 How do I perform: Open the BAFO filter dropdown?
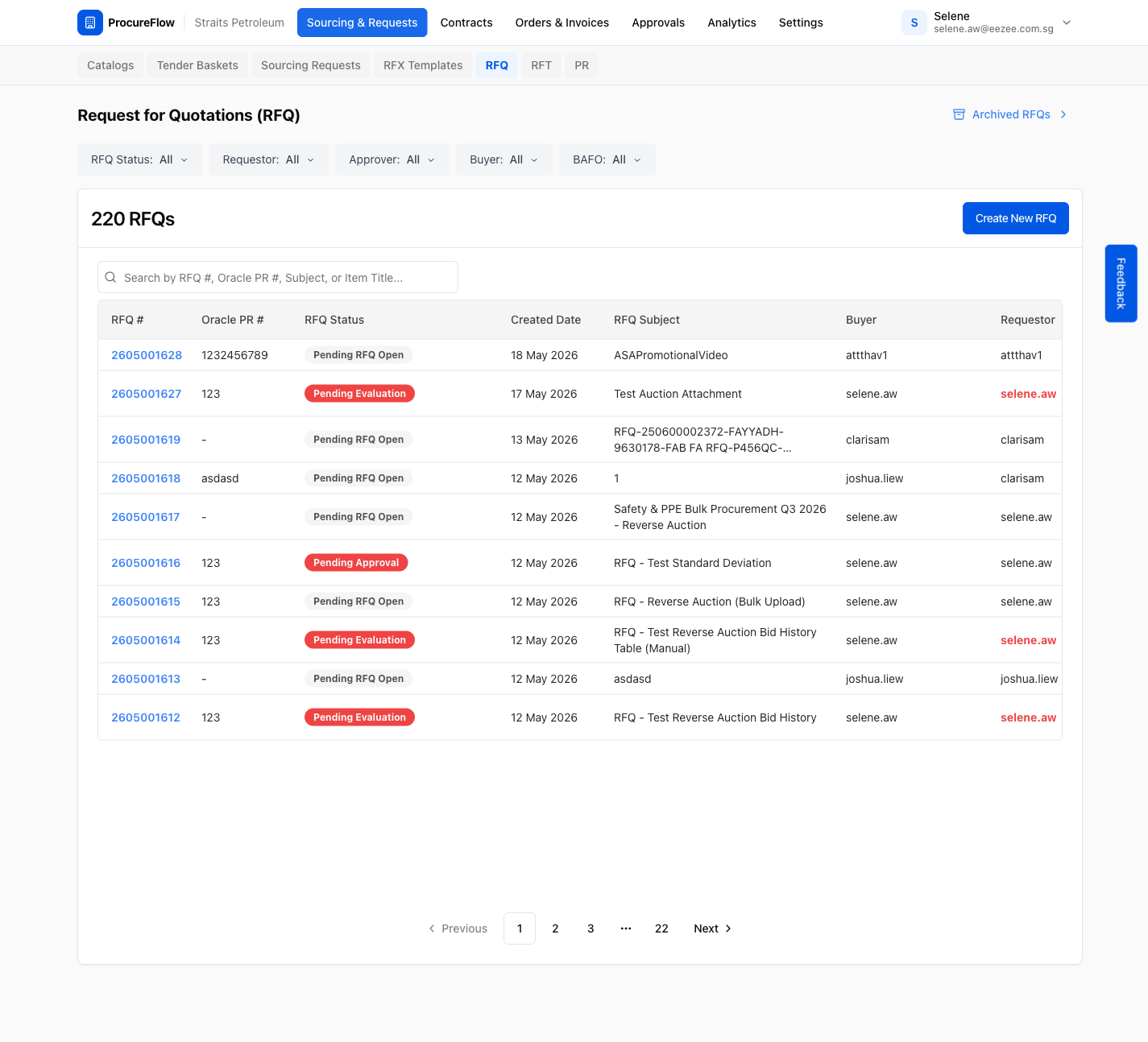[x=607, y=159]
